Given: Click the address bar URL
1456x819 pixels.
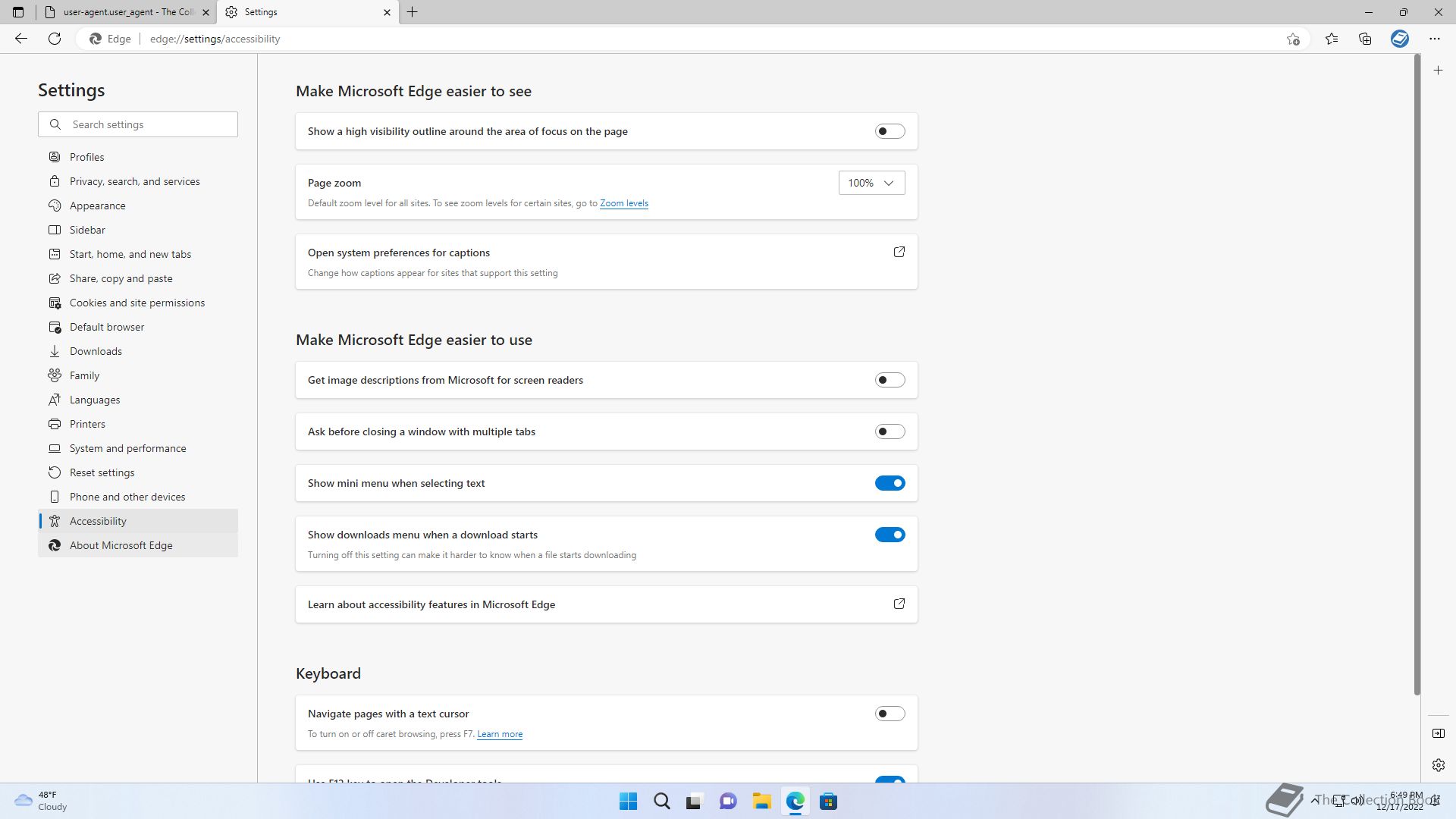Looking at the screenshot, I should [x=215, y=39].
